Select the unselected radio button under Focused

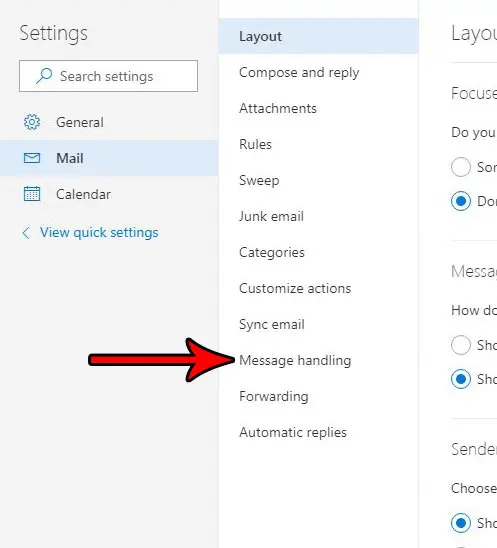[461, 167]
